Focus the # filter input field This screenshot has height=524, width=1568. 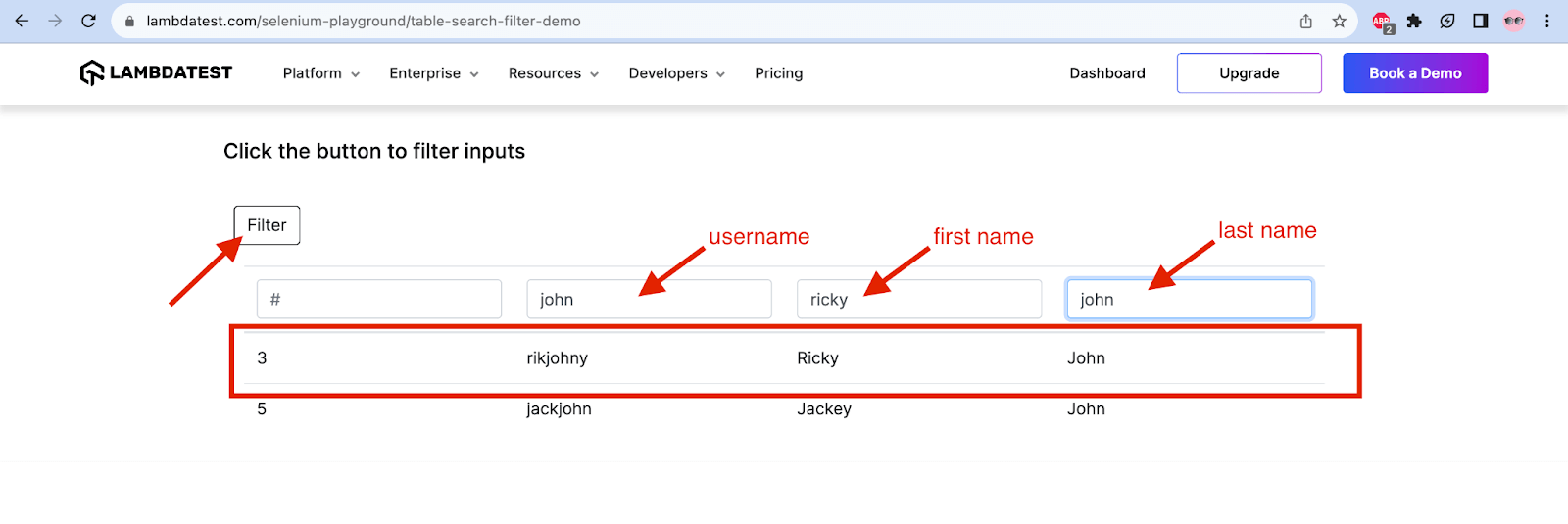(379, 299)
